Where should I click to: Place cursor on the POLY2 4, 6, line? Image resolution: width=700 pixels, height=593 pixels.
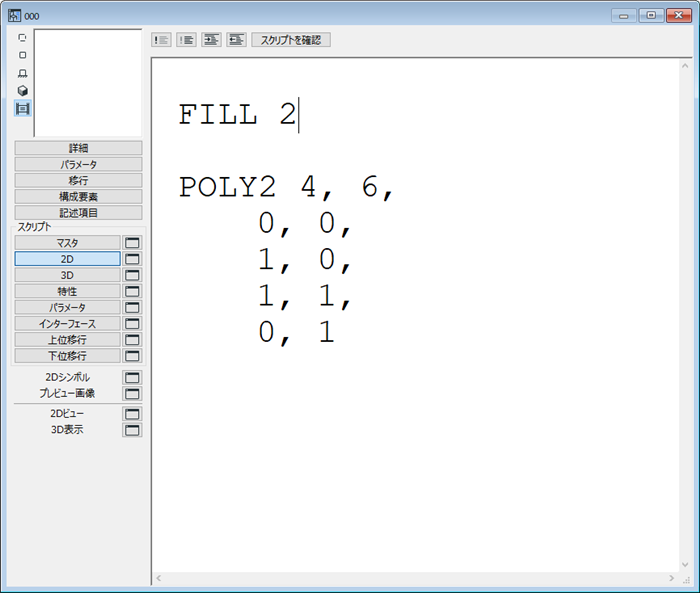click(x=286, y=187)
